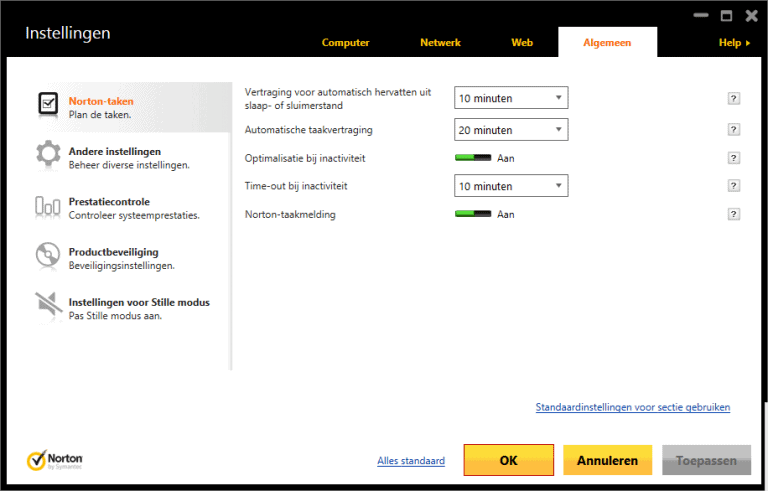768x491 pixels.
Task: Click the Toepassen button
Action: 706,460
